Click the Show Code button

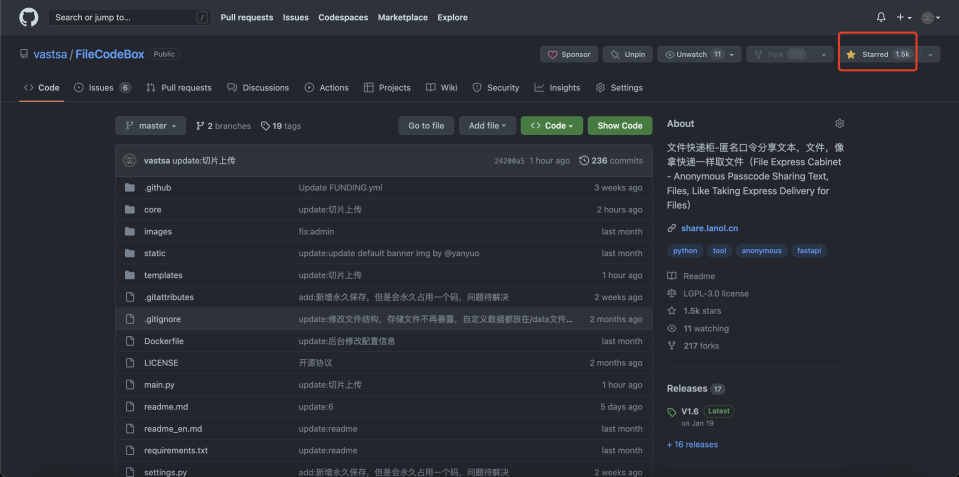[x=620, y=125]
